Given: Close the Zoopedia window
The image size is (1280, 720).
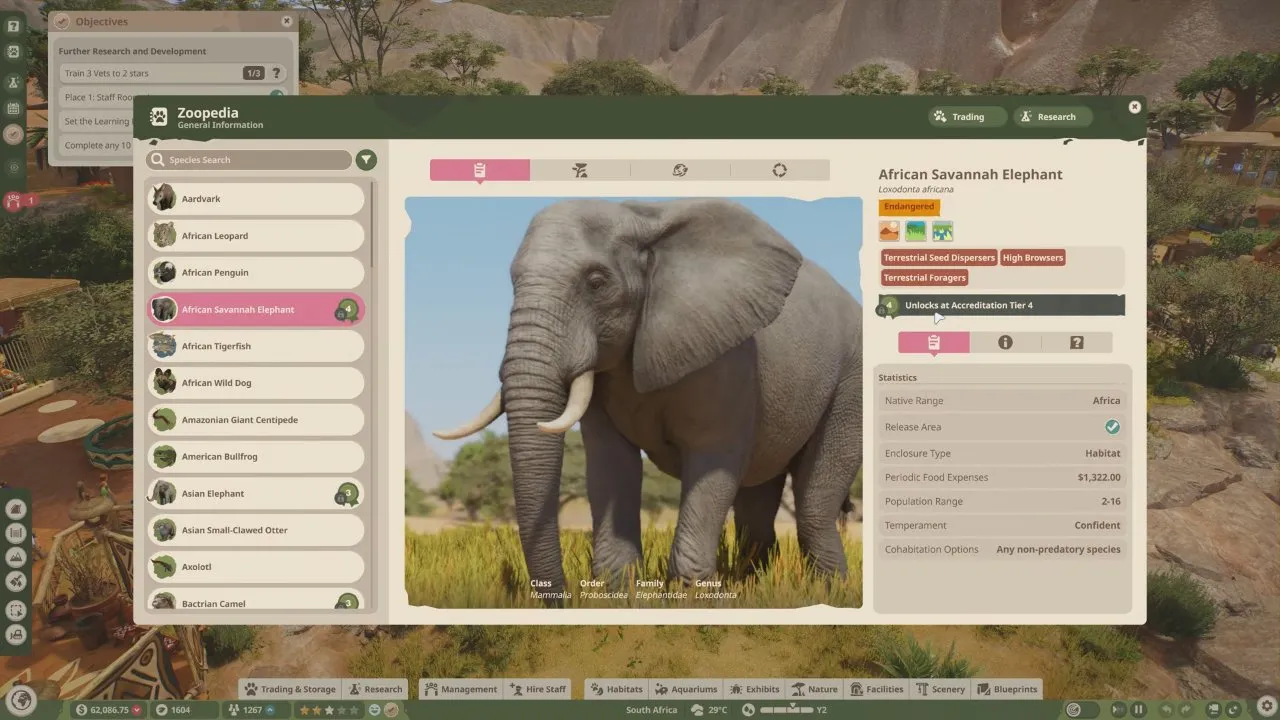Looking at the screenshot, I should (x=1134, y=106).
